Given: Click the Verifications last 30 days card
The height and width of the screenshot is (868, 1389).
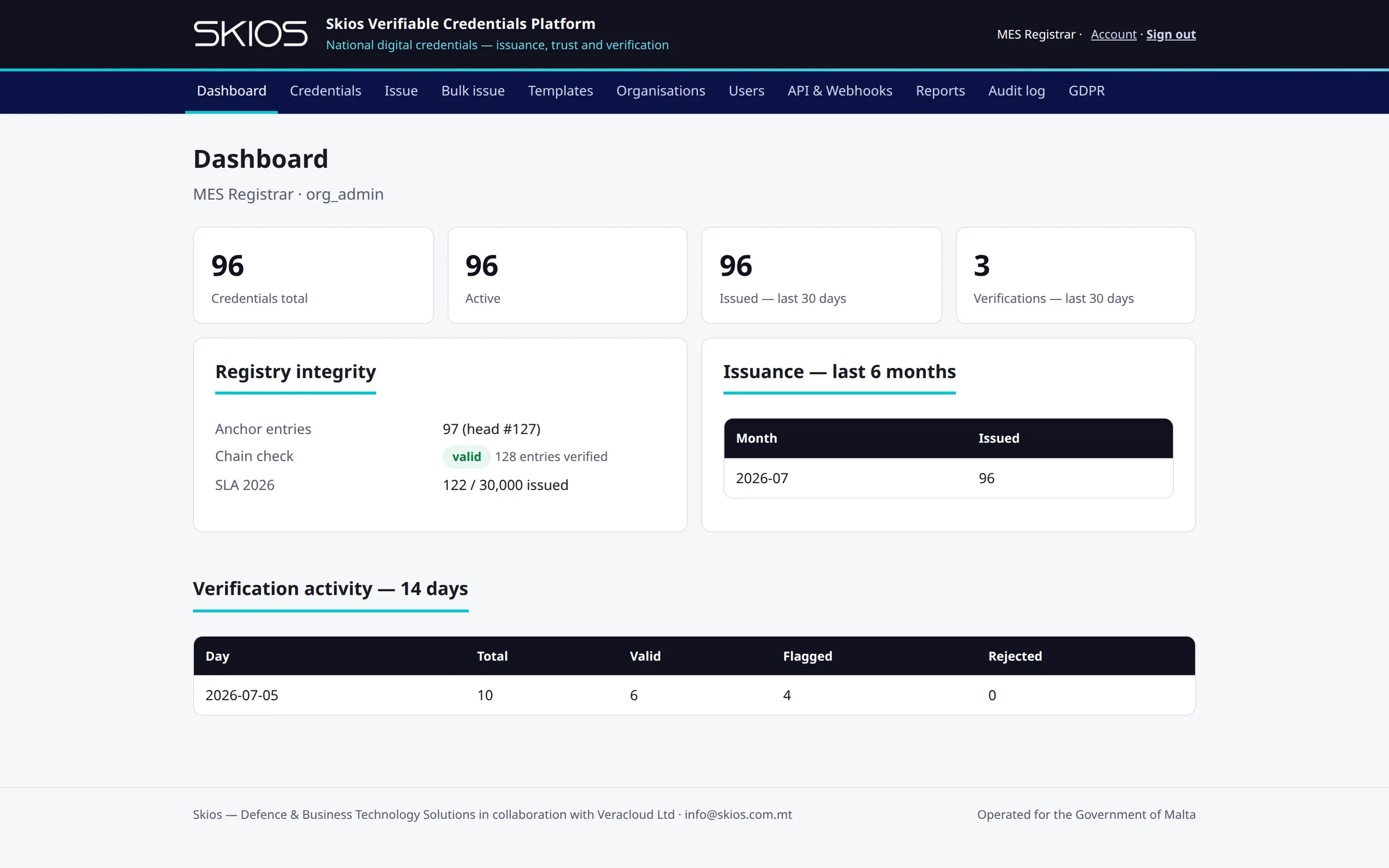Looking at the screenshot, I should [x=1075, y=275].
